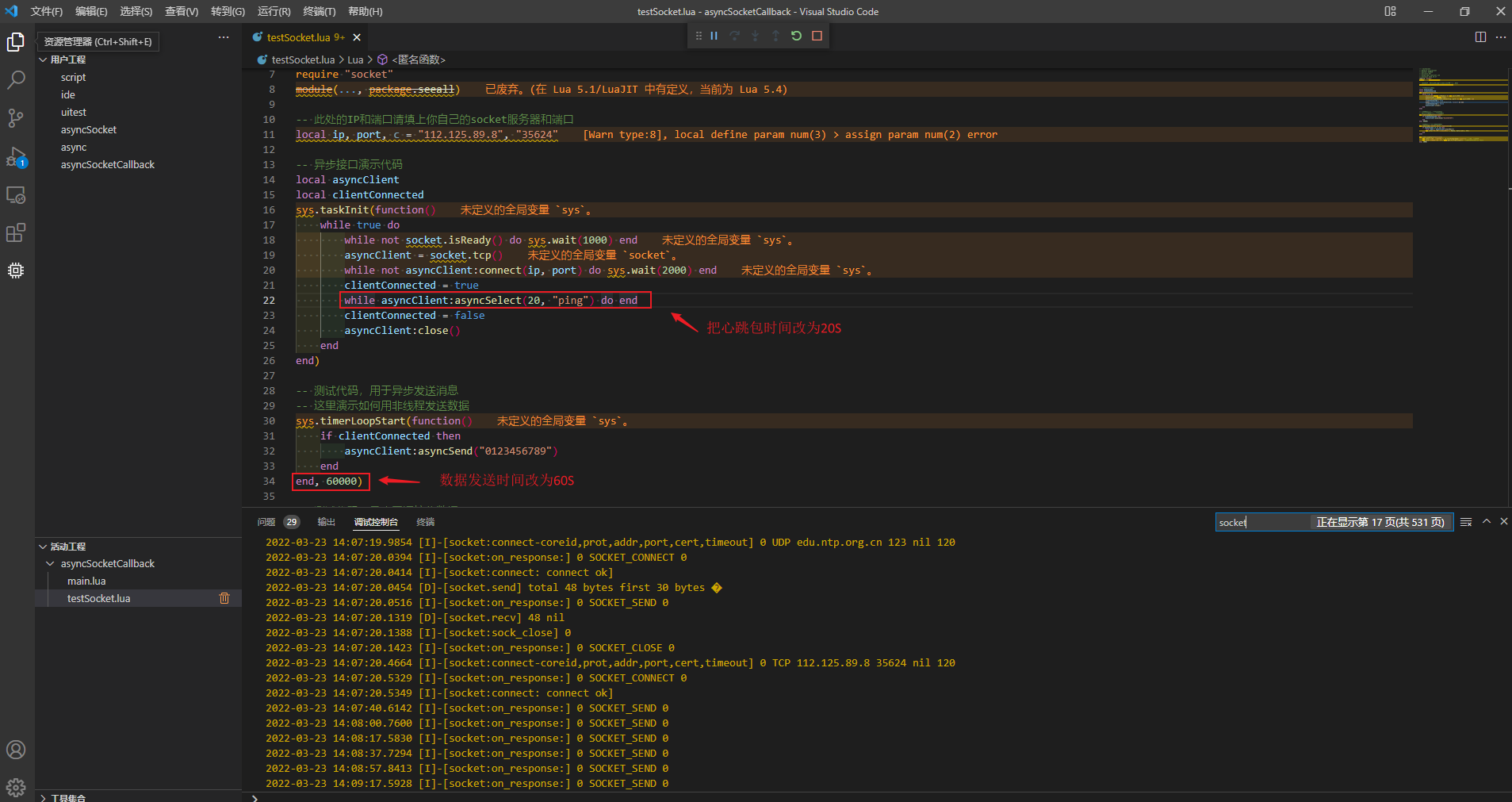Viewport: 1512px width, 802px height.
Task: Open the Source Control view
Action: tap(16, 118)
